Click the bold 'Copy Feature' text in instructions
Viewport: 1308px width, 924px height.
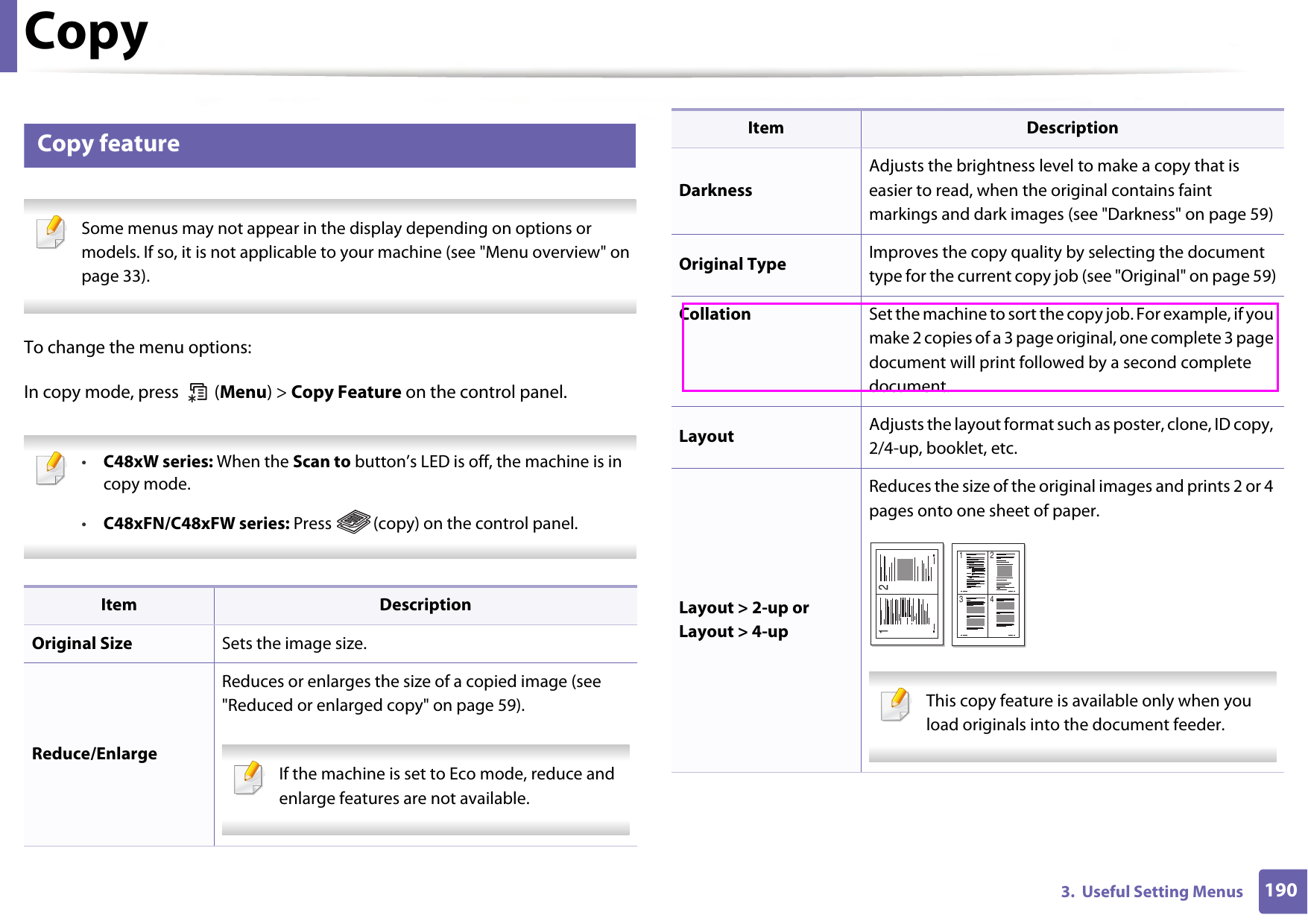[x=346, y=392]
